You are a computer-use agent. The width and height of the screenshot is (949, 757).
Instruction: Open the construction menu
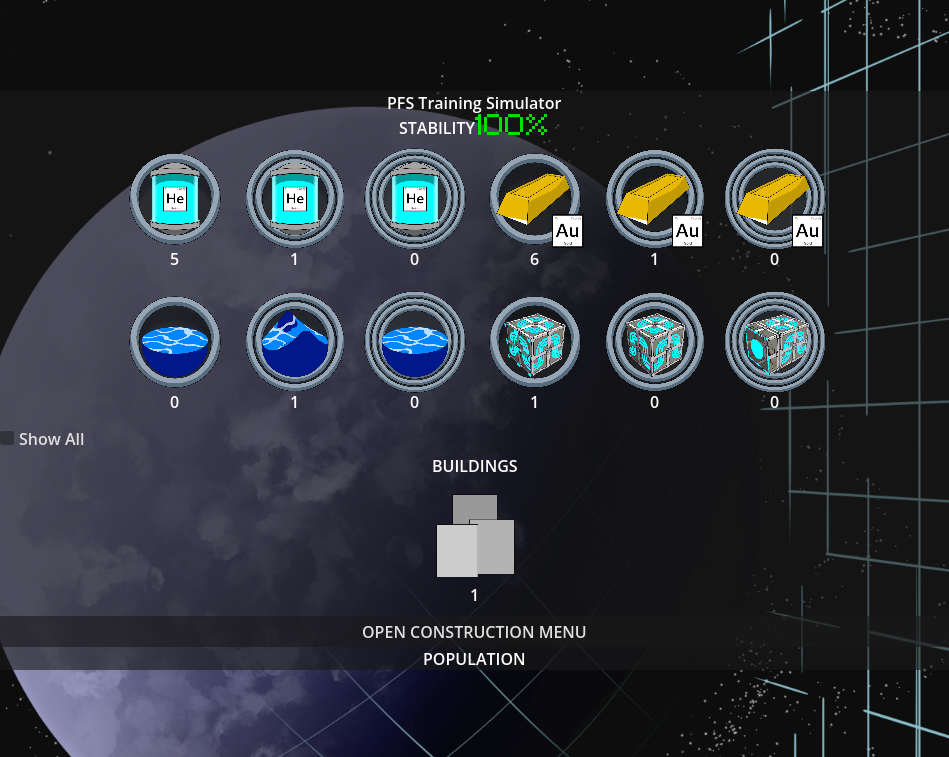coord(474,632)
